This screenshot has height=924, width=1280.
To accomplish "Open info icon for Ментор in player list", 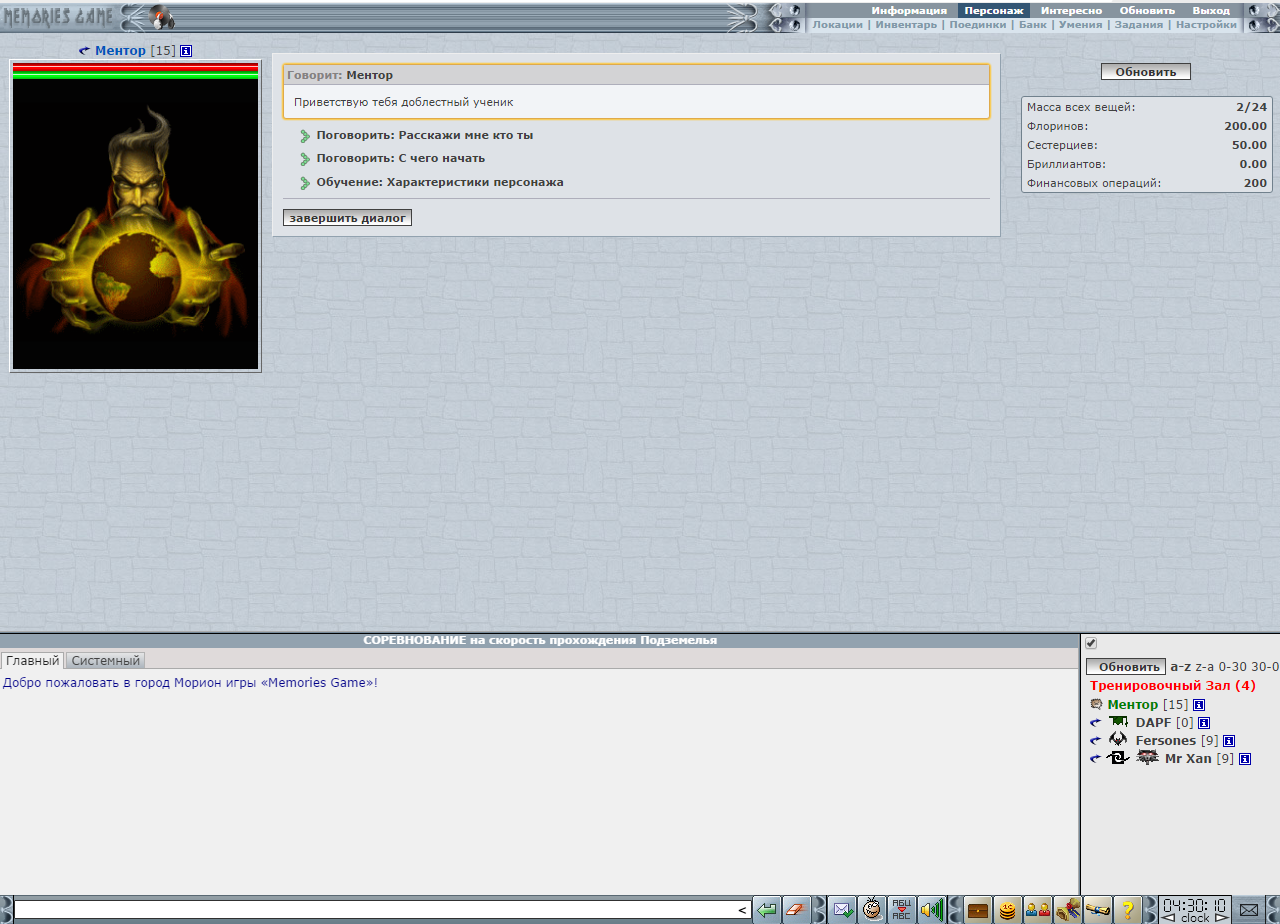I will click(x=1199, y=705).
